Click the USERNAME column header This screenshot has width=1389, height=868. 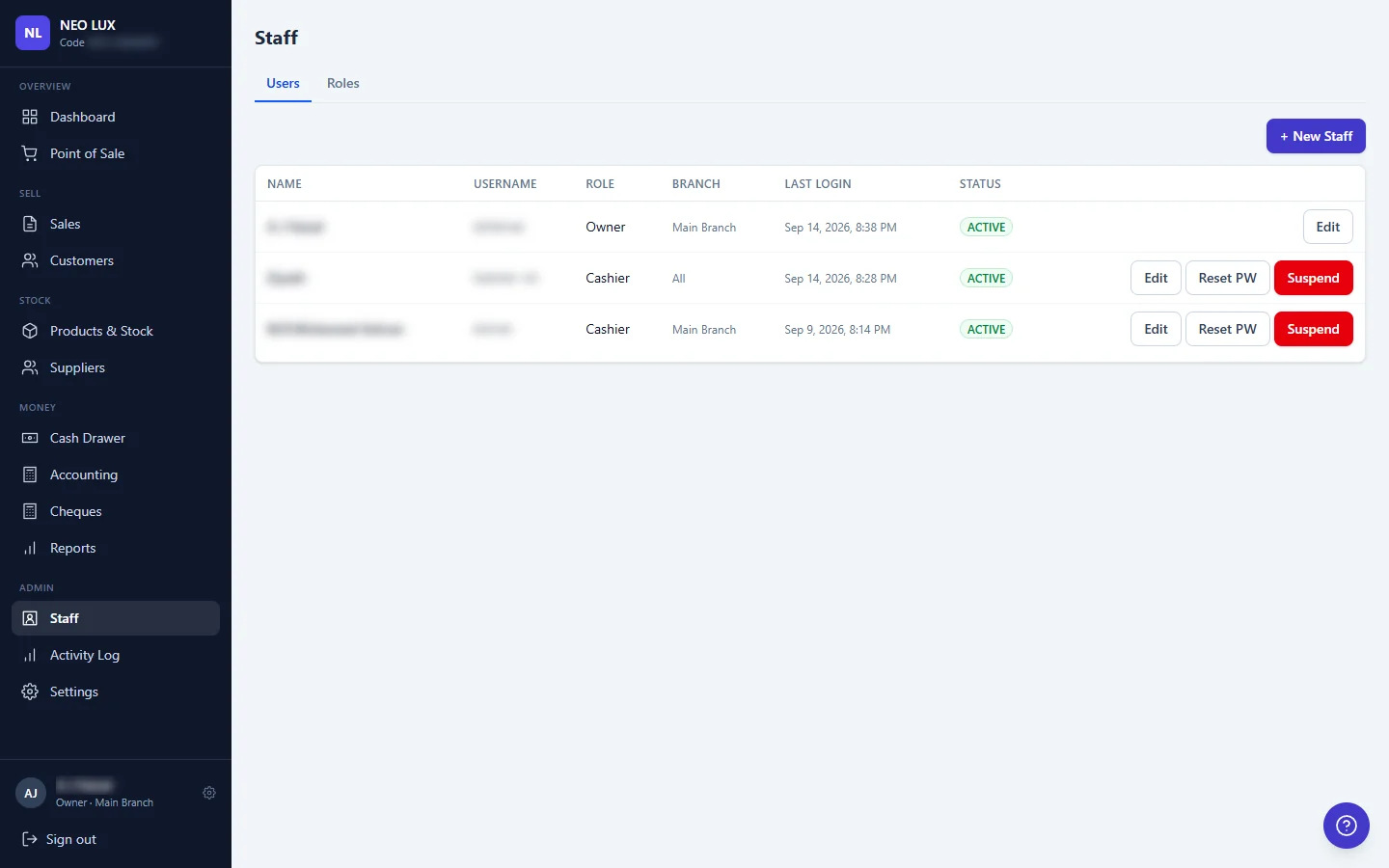click(505, 184)
